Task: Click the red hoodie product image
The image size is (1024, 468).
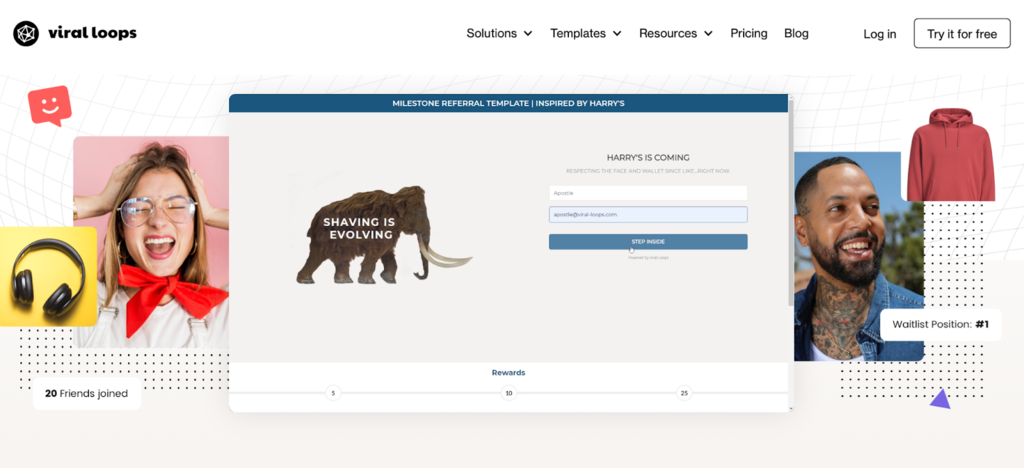Action: coord(951,154)
